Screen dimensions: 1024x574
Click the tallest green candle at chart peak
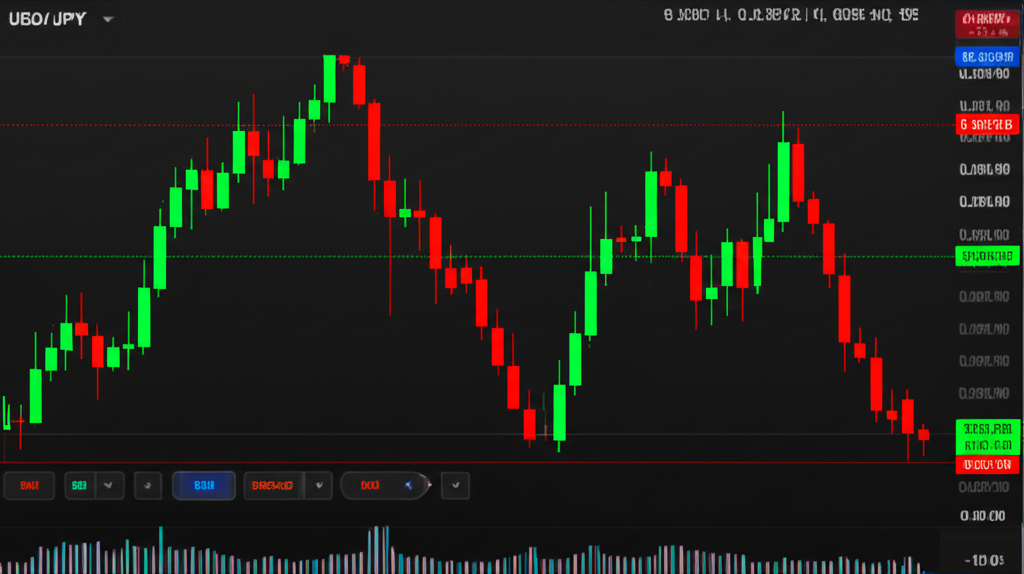coord(329,78)
